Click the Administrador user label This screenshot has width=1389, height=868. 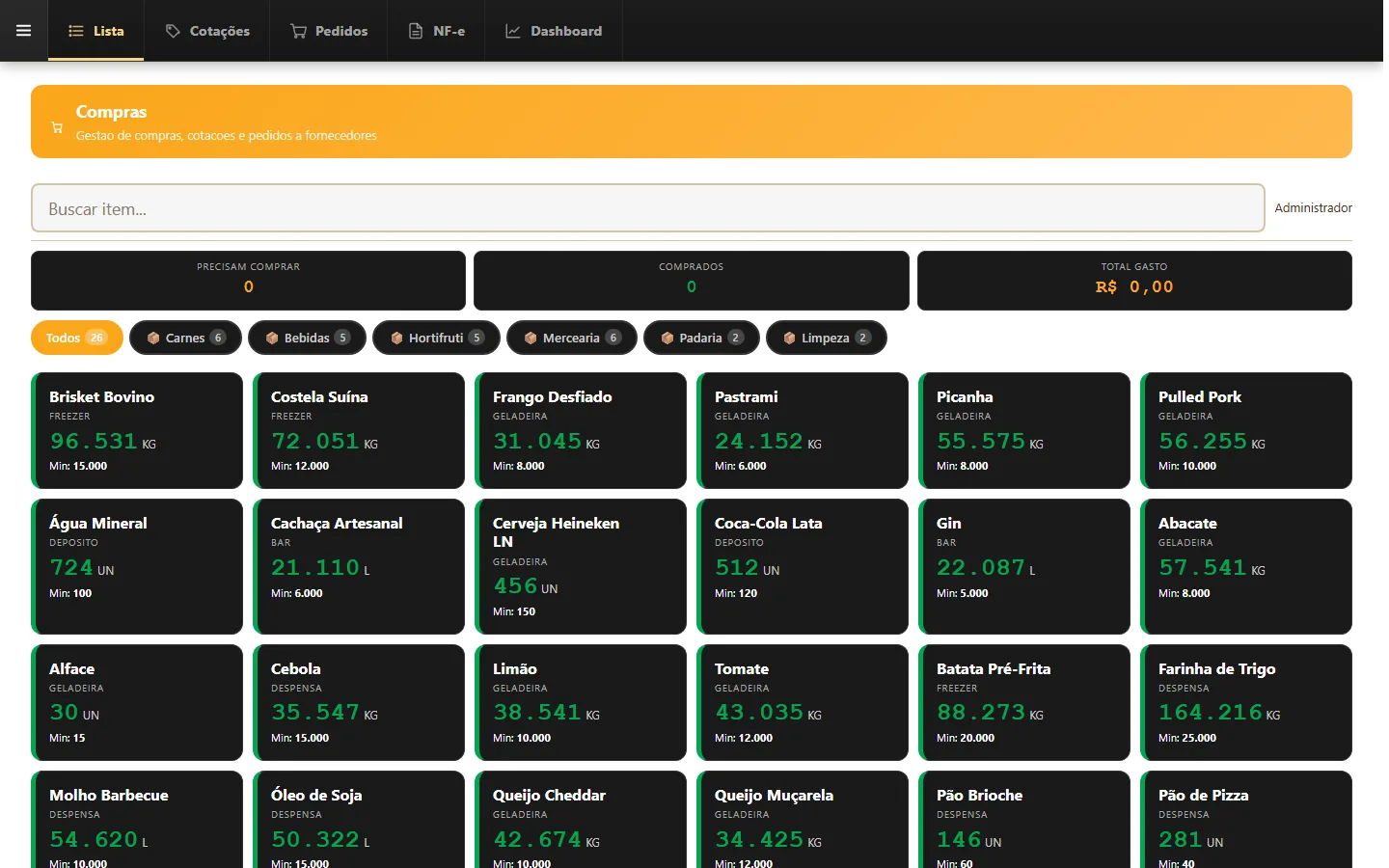point(1313,208)
